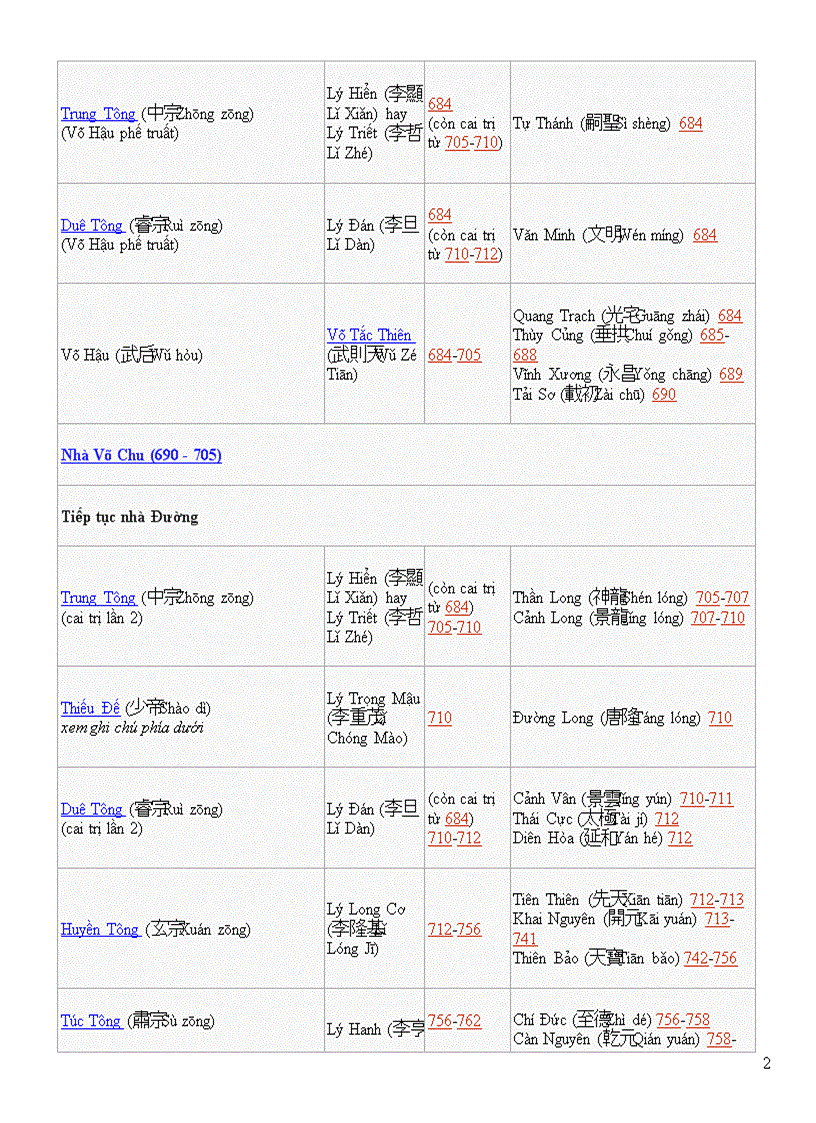Open Duệ Tông link above "Võ Hậu phế truất"
This screenshot has height=1123, width=816.
pos(92,225)
